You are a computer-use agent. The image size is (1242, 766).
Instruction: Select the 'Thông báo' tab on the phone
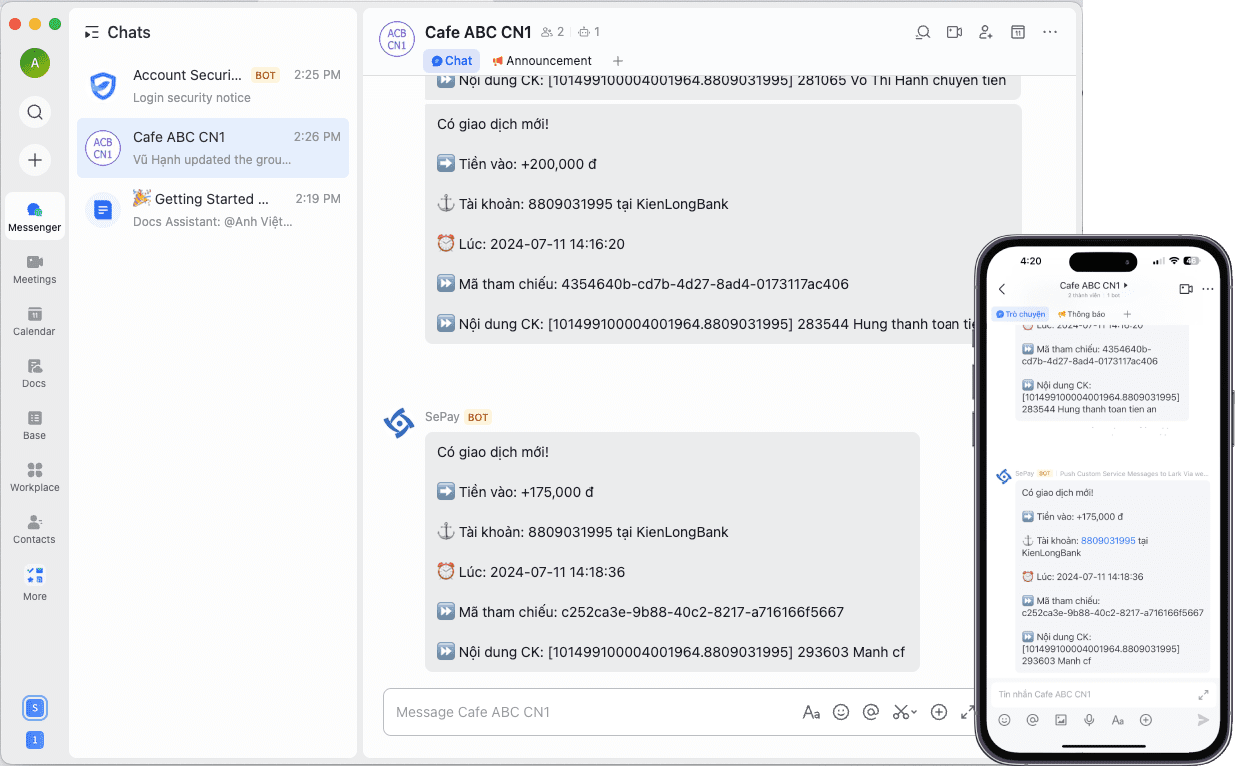coord(1081,314)
